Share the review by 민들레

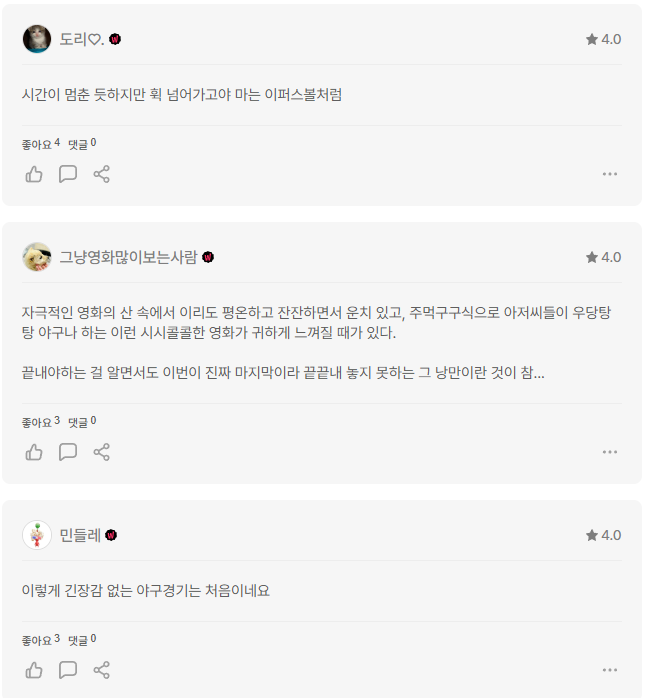pos(101,670)
